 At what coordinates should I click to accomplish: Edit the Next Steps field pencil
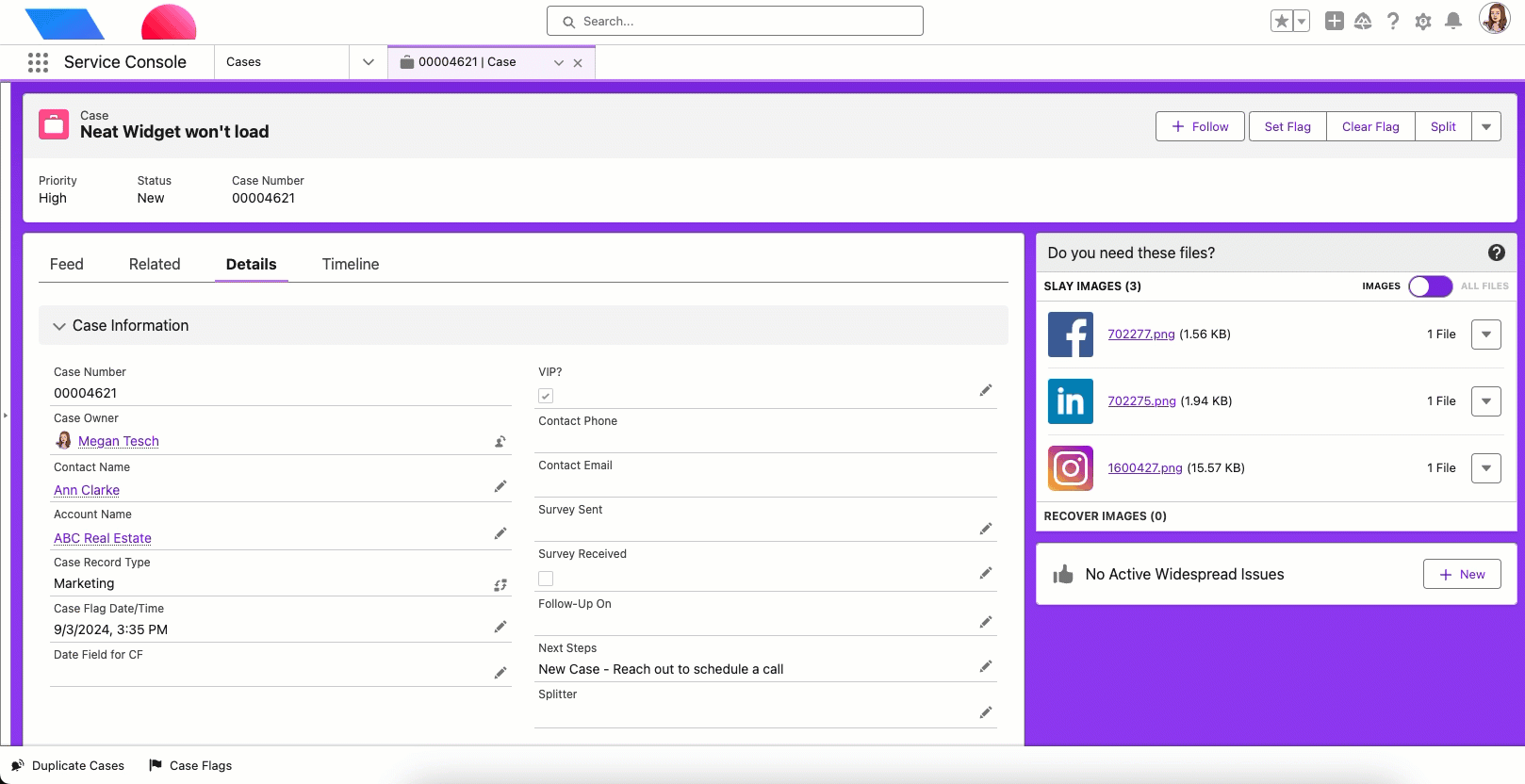(x=986, y=666)
